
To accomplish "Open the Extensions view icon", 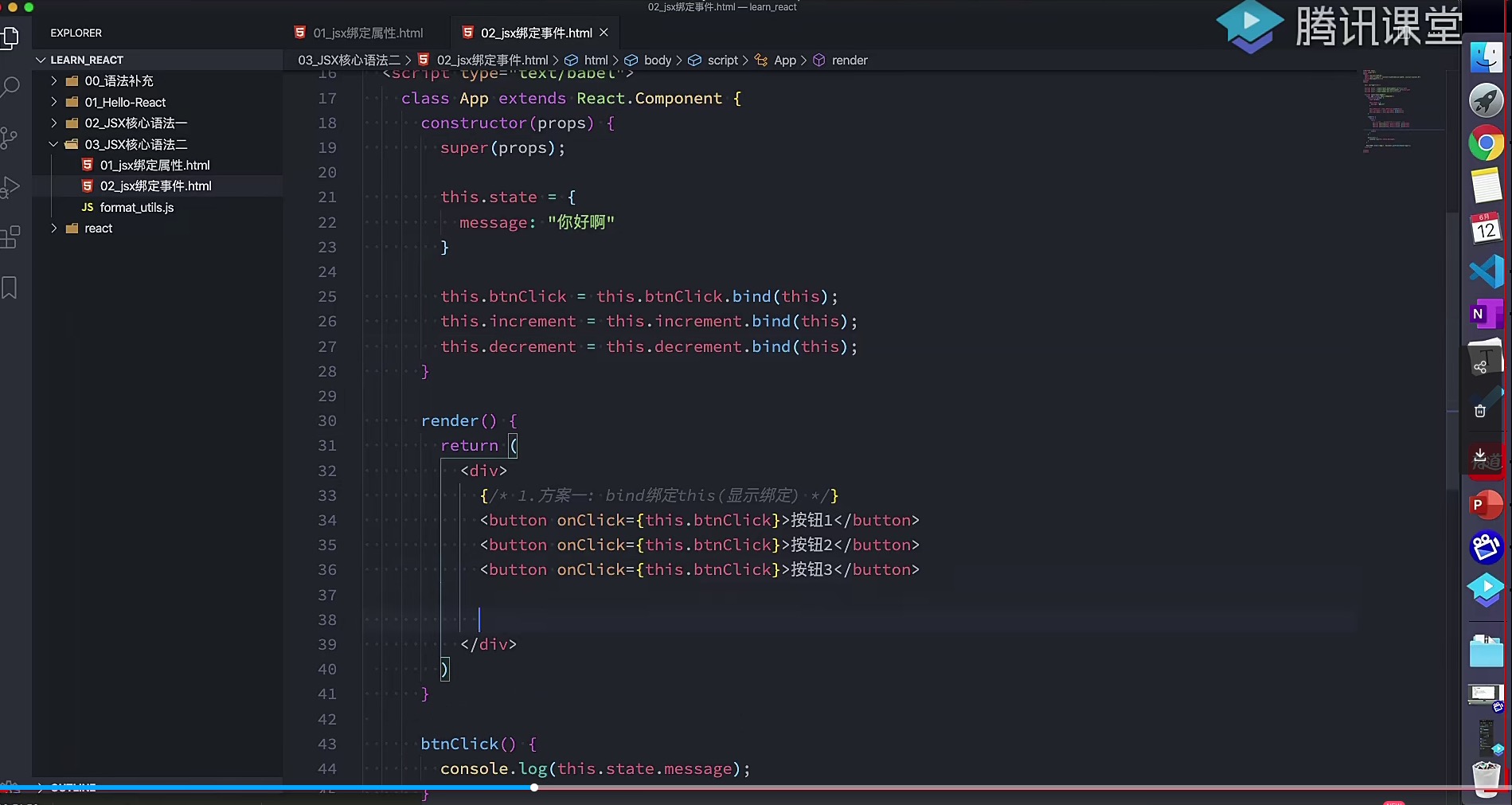I will coord(10,237).
